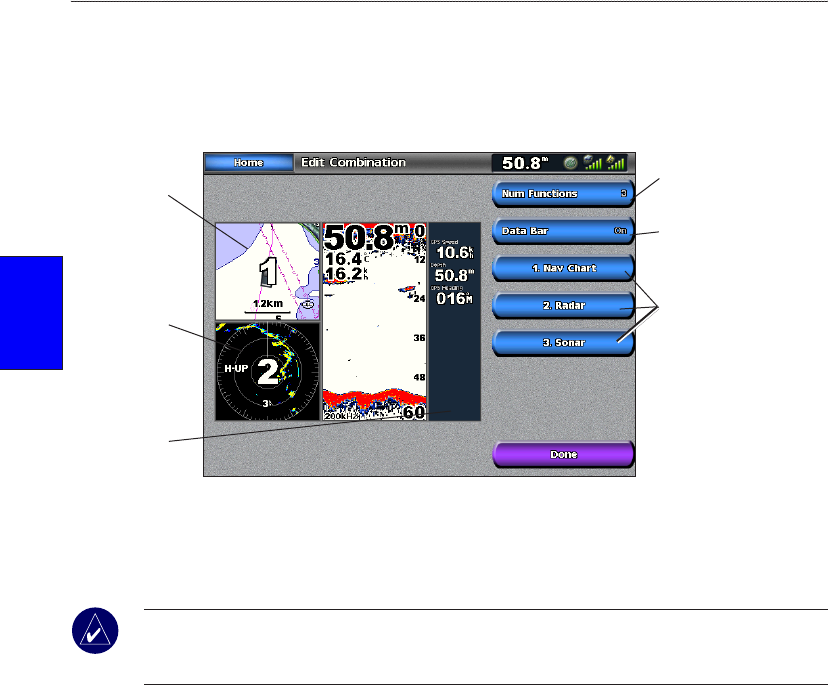Viewport: 829px width, 685px height.
Task: Tap the 50.8 m depth readout in the header
Action: [525, 163]
